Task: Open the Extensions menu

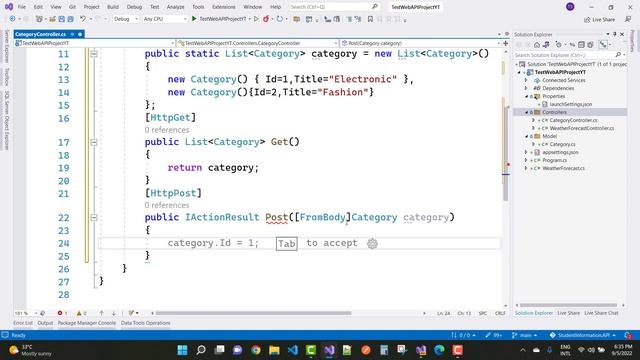Action: coord(224,7)
